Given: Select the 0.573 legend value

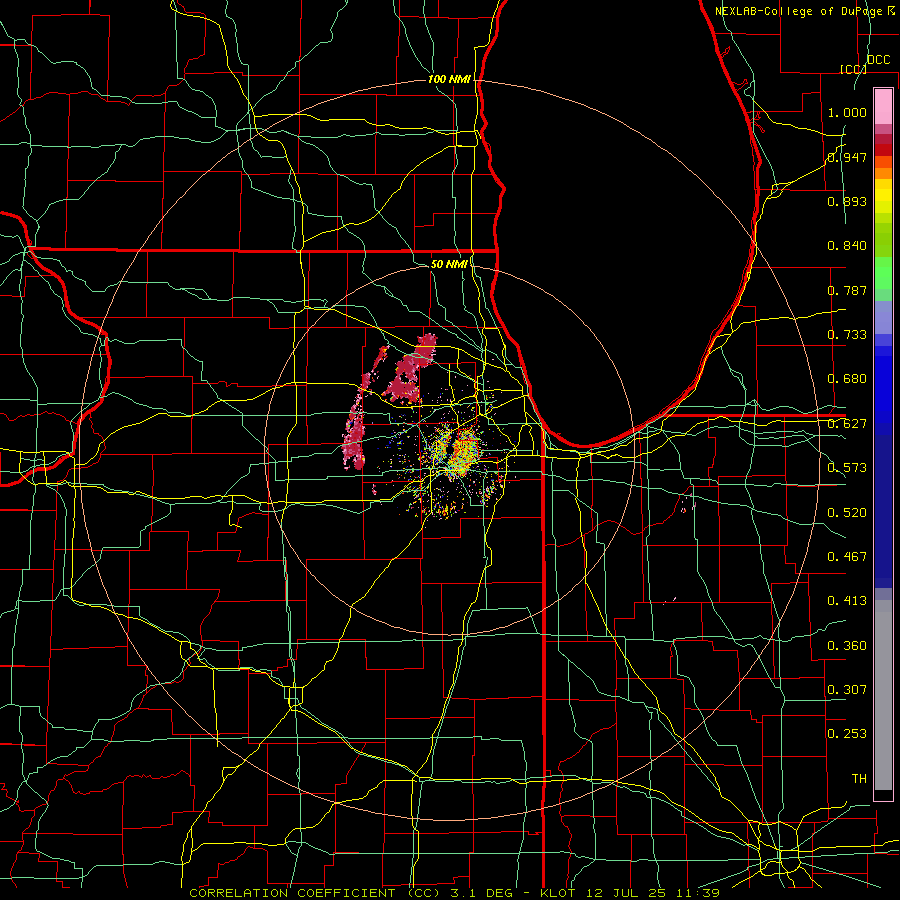Looking at the screenshot, I should 847,468.
